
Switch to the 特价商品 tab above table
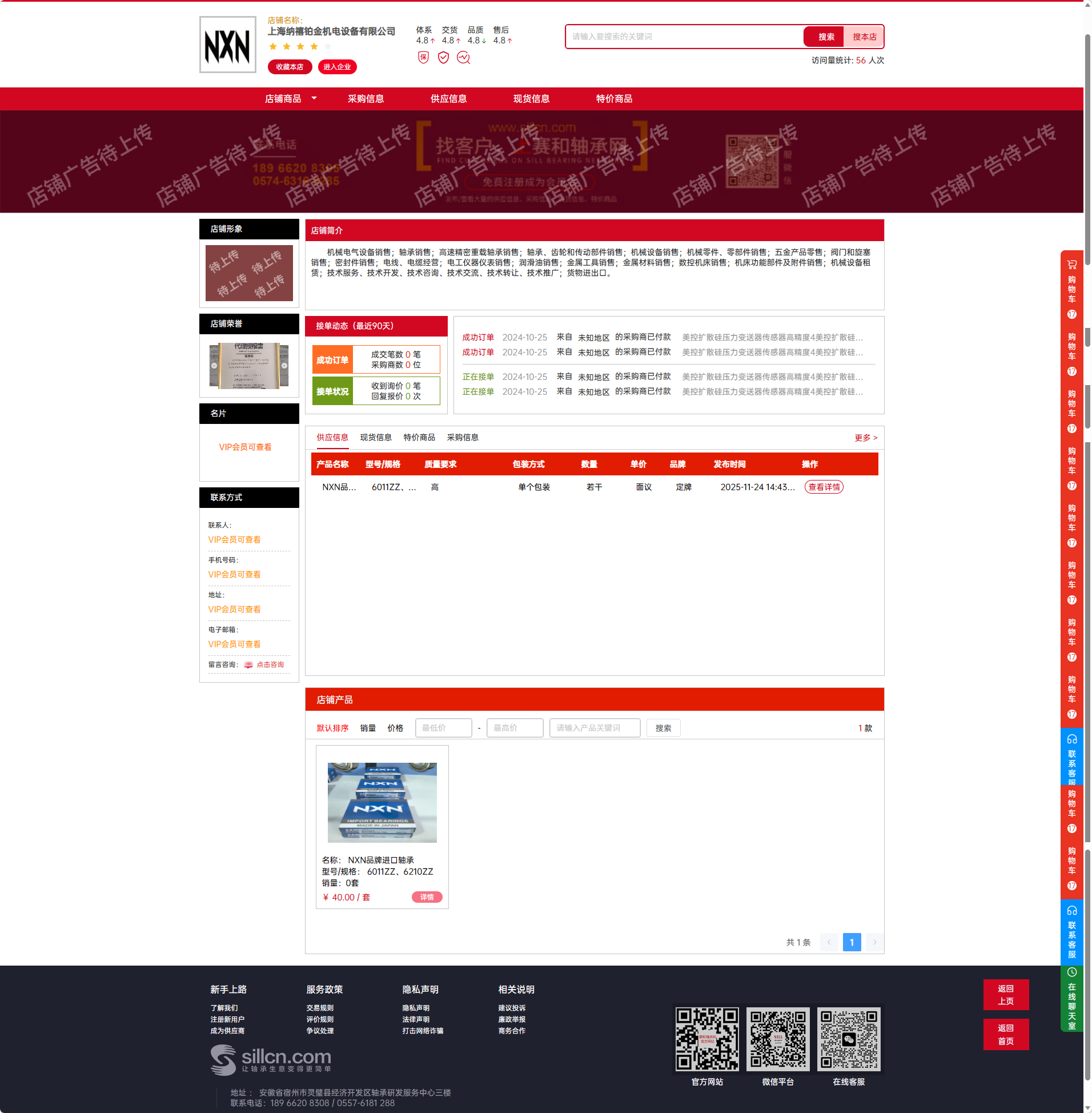[419, 437]
